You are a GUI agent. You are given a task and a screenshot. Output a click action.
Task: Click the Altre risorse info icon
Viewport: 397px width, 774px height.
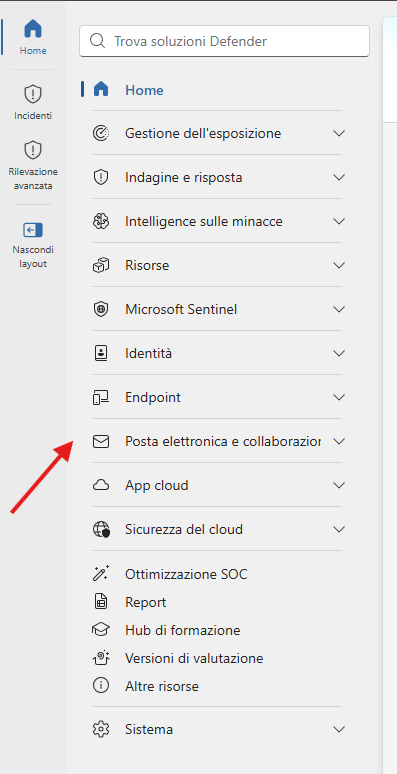click(x=101, y=686)
